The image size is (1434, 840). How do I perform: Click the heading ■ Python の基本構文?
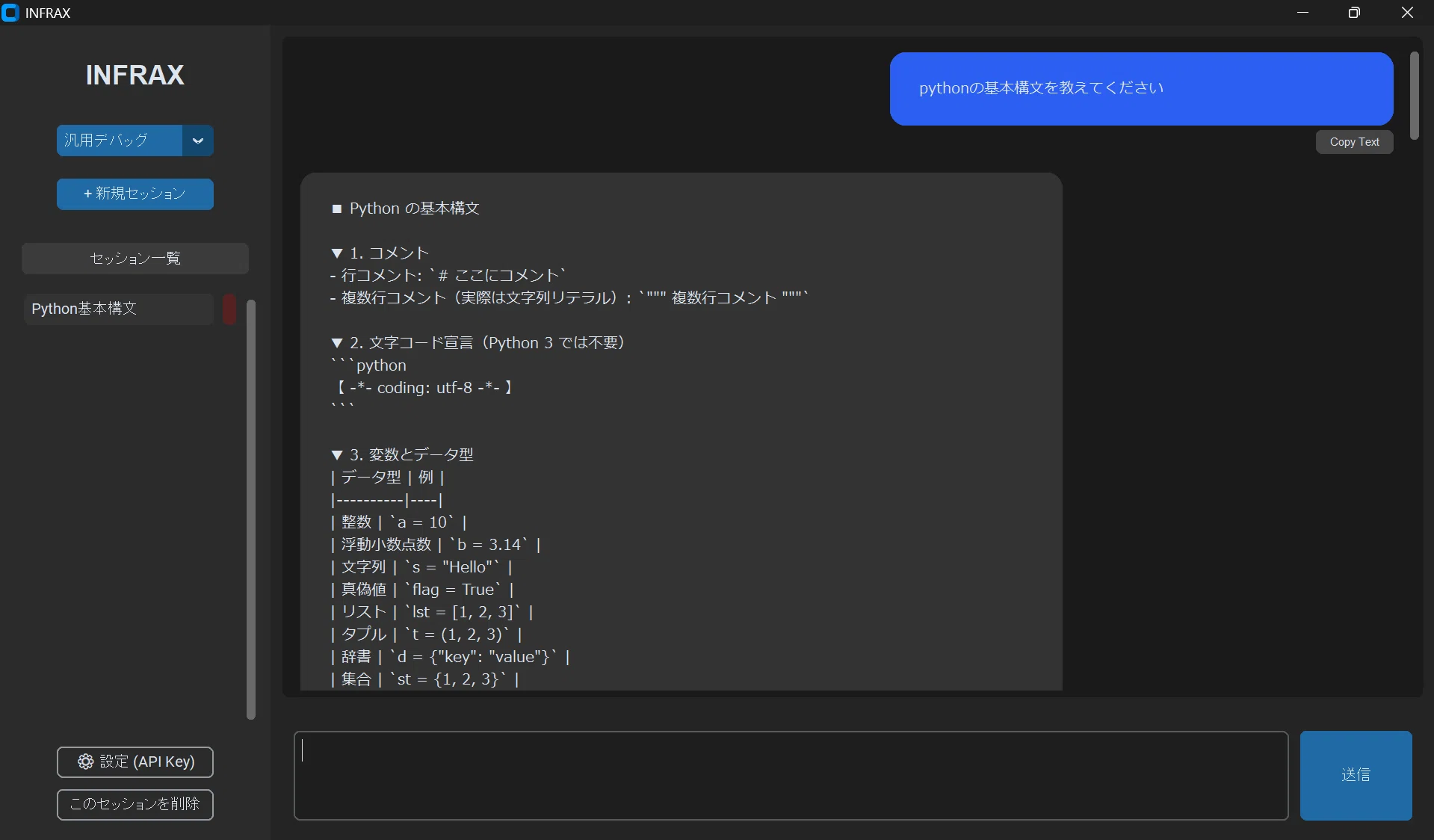click(405, 209)
